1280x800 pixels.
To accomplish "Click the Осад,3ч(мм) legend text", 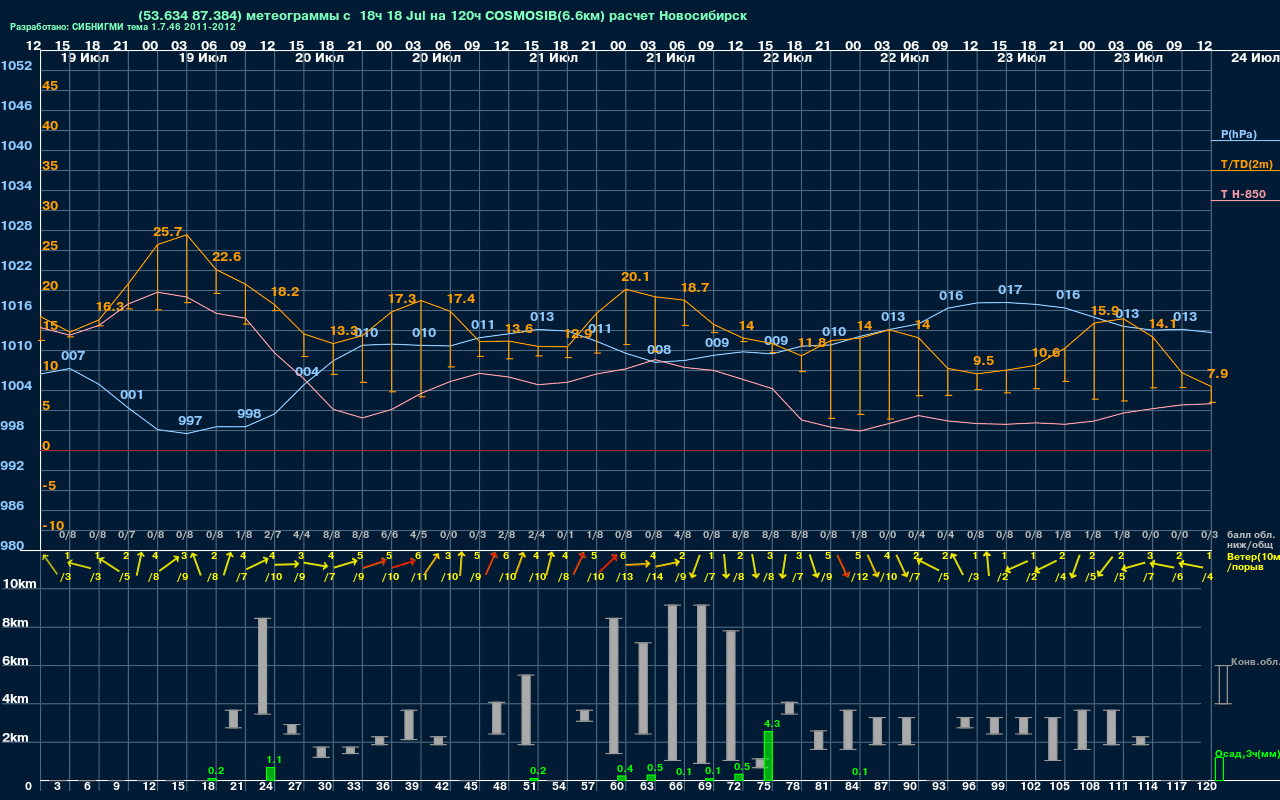I will [x=1246, y=753].
